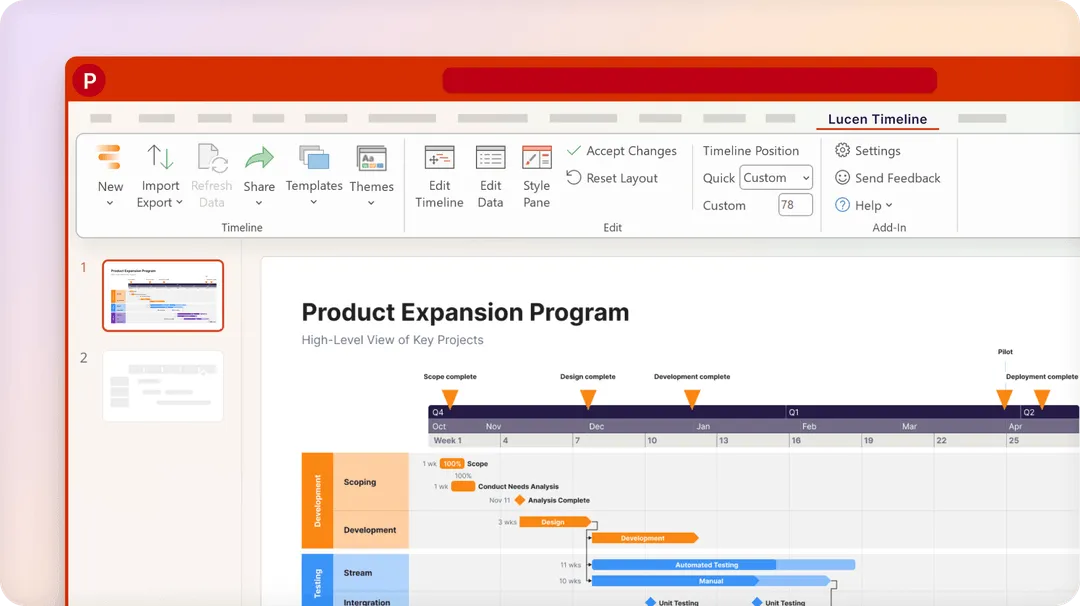The image size is (1080, 606).
Task: Click the High-Level View of Key Projects subtitle
Action: pos(393,339)
